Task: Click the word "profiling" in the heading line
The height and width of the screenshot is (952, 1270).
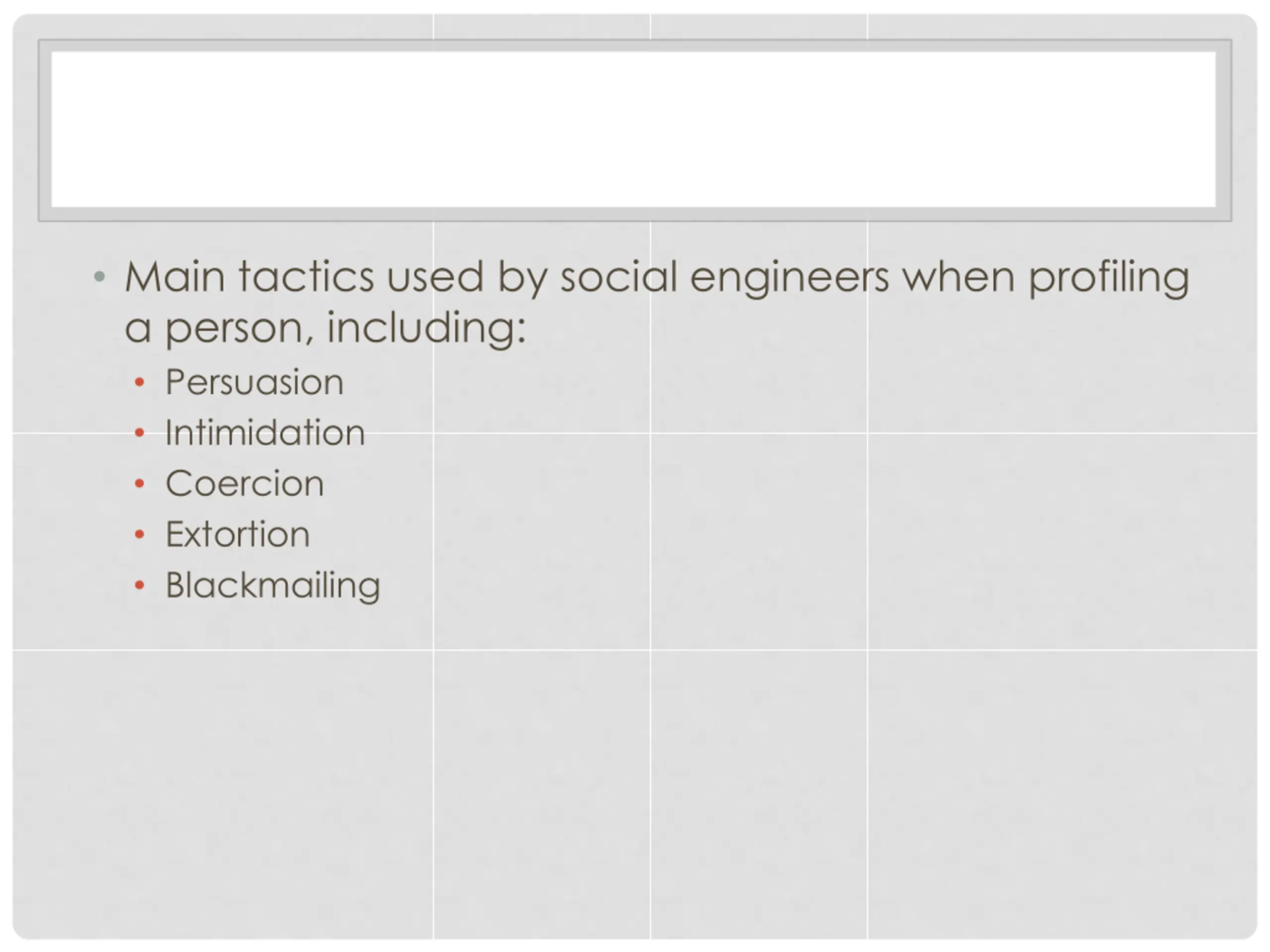Action: click(x=1108, y=279)
